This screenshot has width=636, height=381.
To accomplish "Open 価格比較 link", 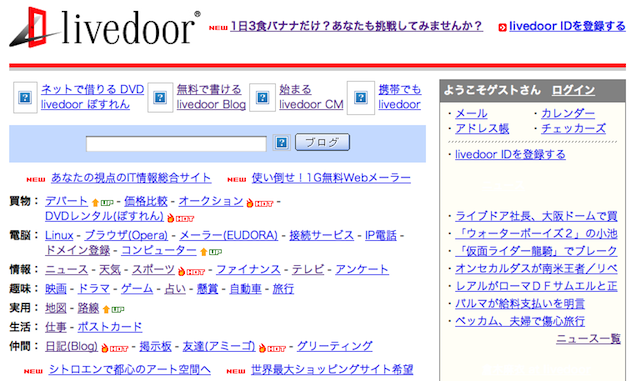I will 146,201.
